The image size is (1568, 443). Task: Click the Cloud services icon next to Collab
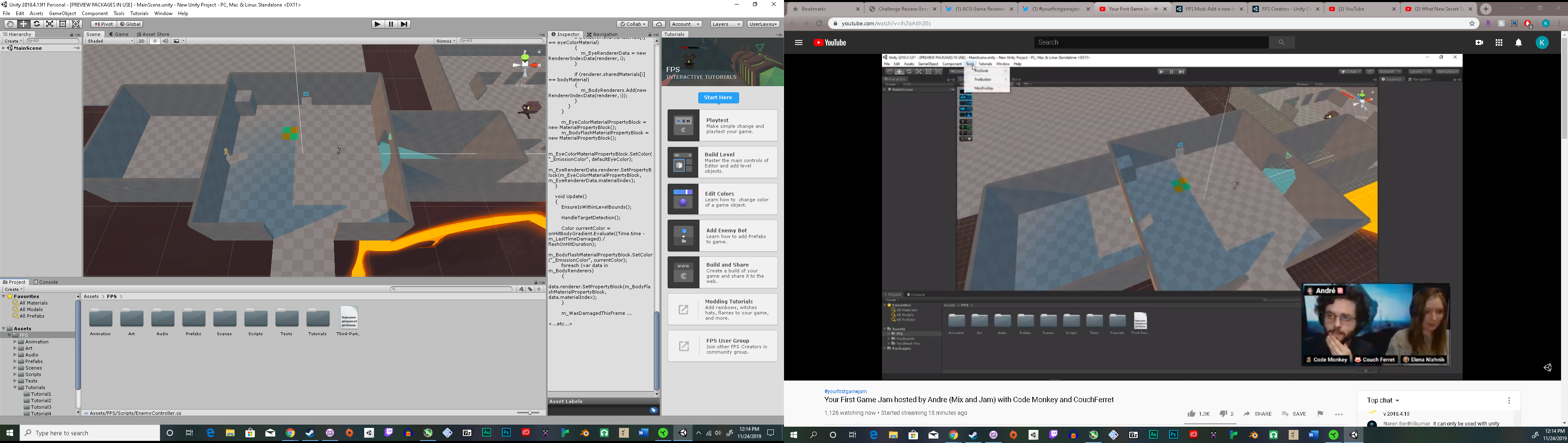[659, 24]
